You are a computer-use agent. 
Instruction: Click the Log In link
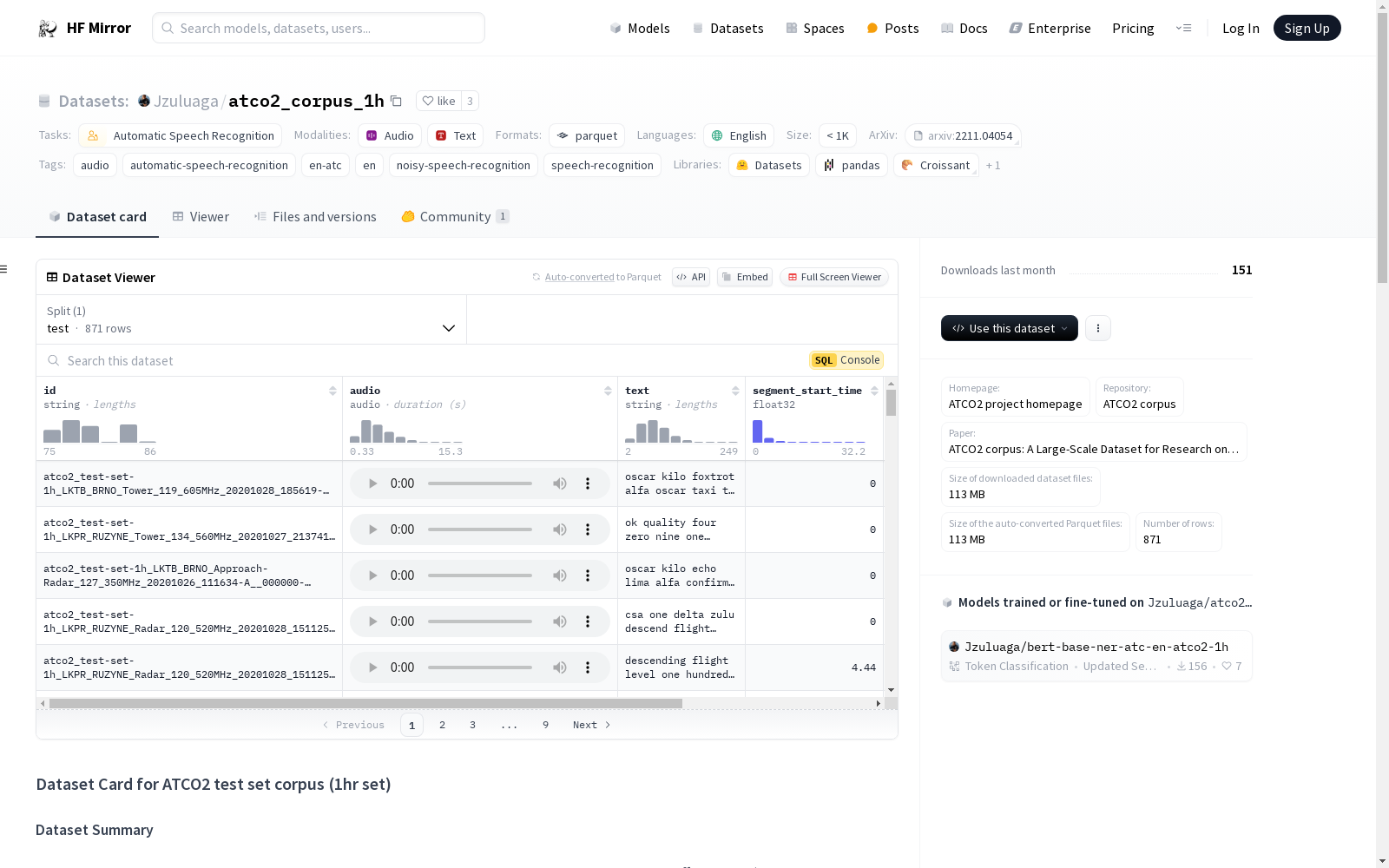1241,28
